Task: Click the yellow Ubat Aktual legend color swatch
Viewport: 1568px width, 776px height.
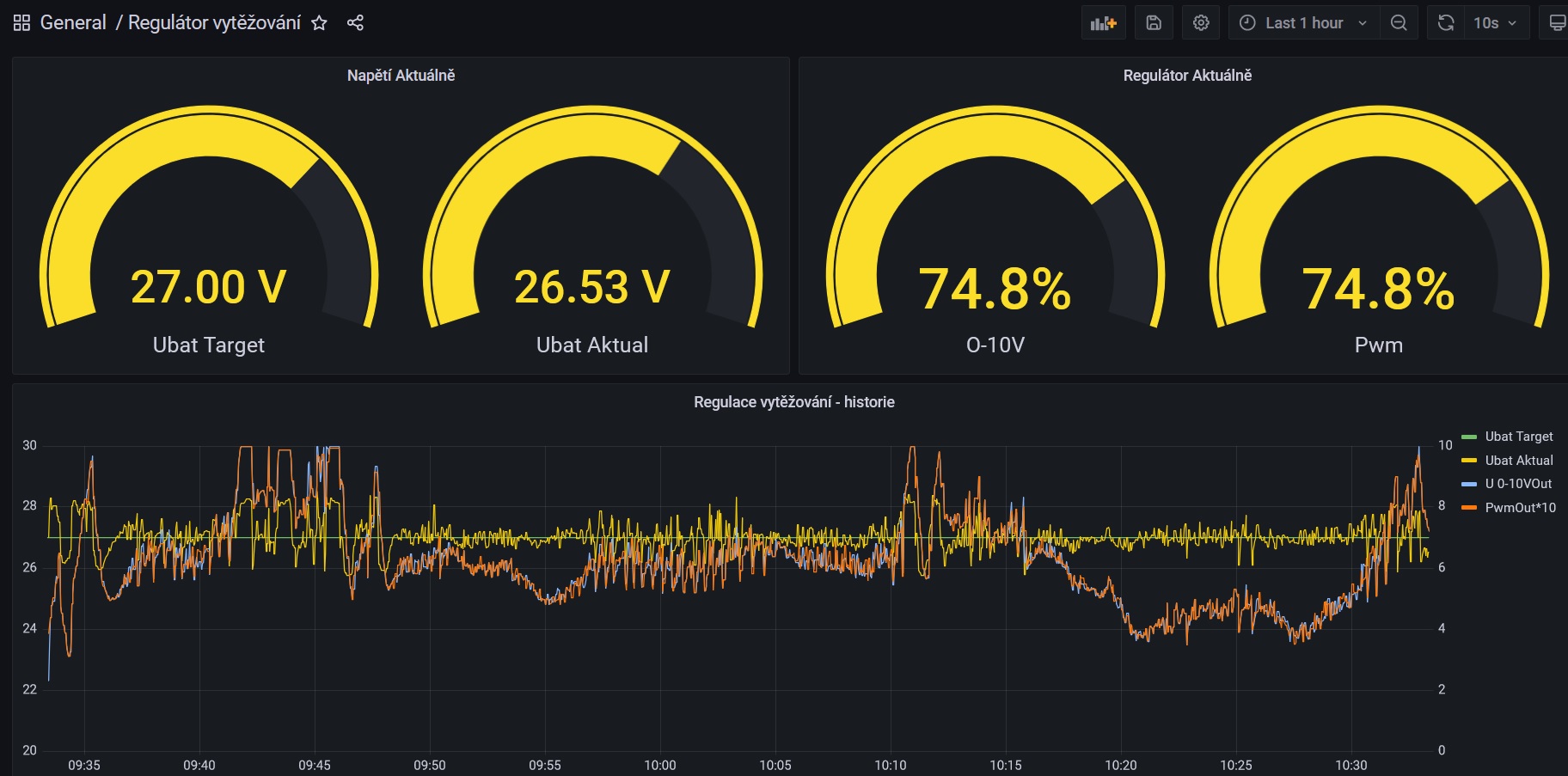Action: click(1469, 461)
